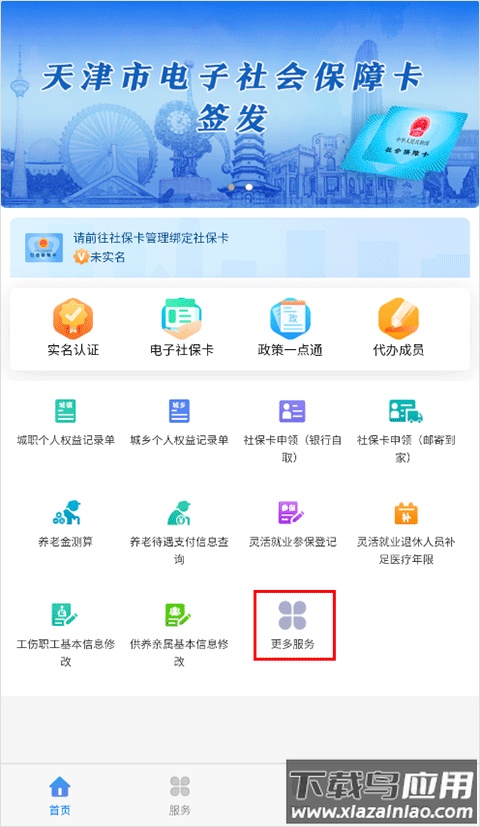Open 供养亲属基本信息修改 icon

178,614
